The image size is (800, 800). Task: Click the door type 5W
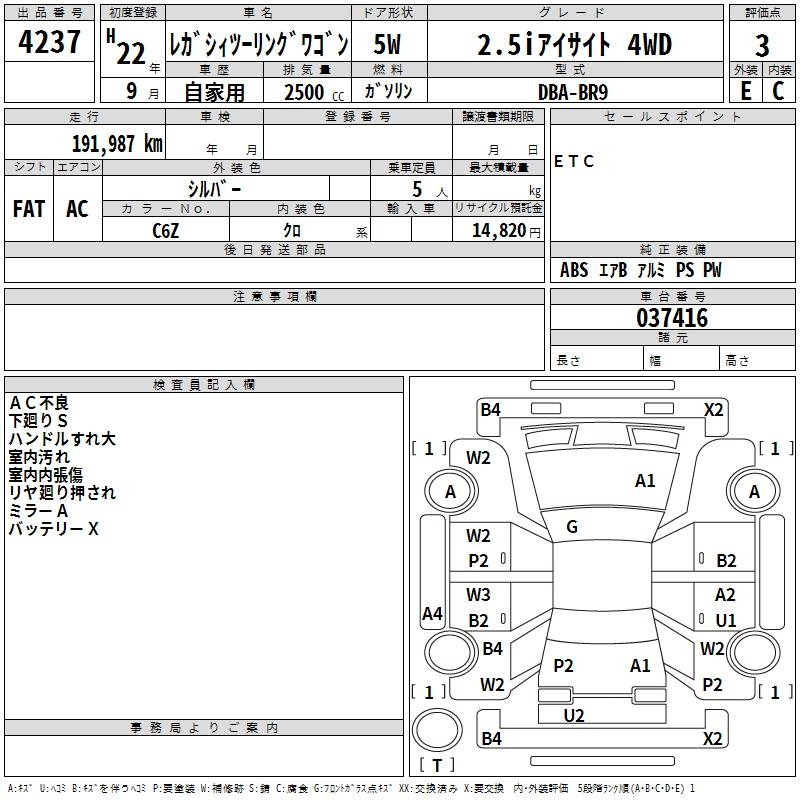(x=387, y=44)
